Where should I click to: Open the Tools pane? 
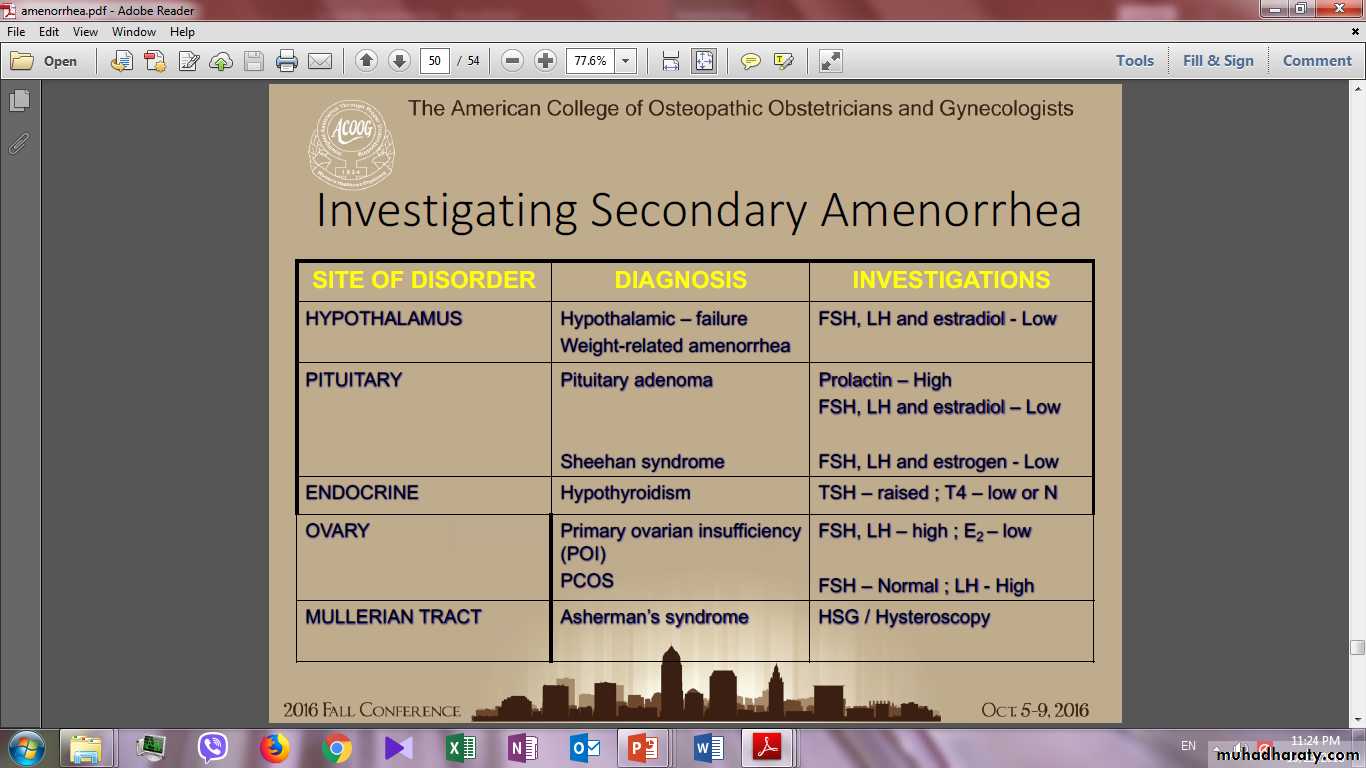pos(1135,61)
